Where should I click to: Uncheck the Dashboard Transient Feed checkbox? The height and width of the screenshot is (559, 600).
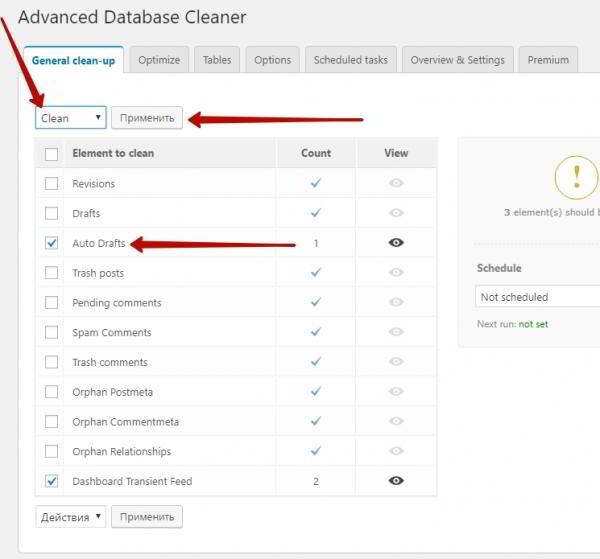point(51,481)
